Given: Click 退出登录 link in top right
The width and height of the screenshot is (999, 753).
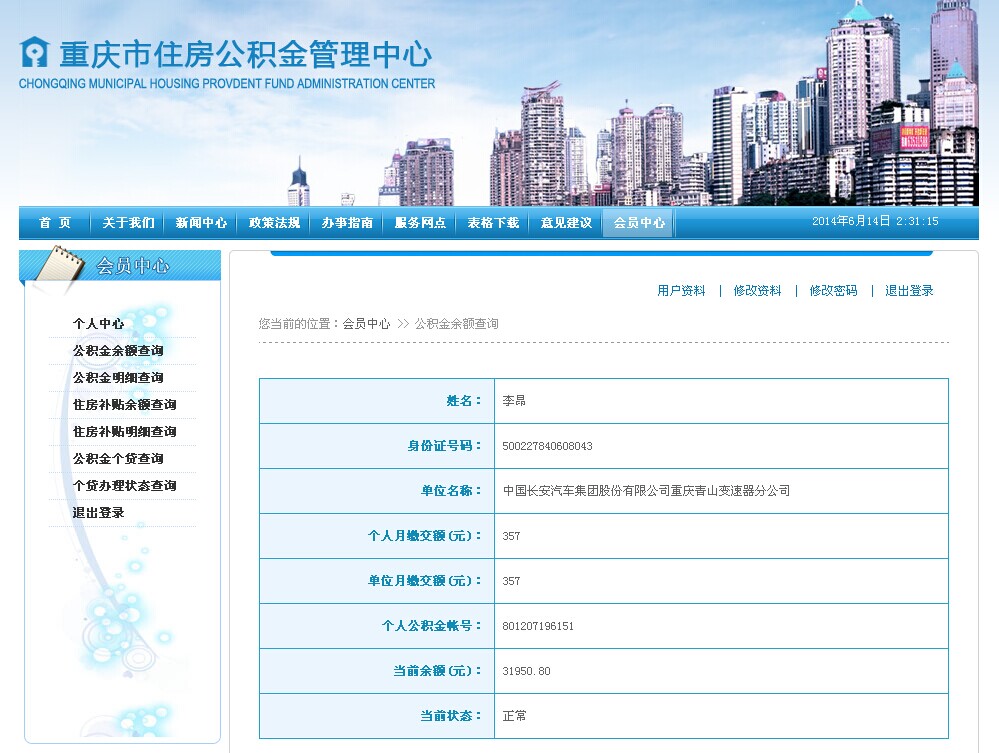Looking at the screenshot, I should [x=909, y=290].
